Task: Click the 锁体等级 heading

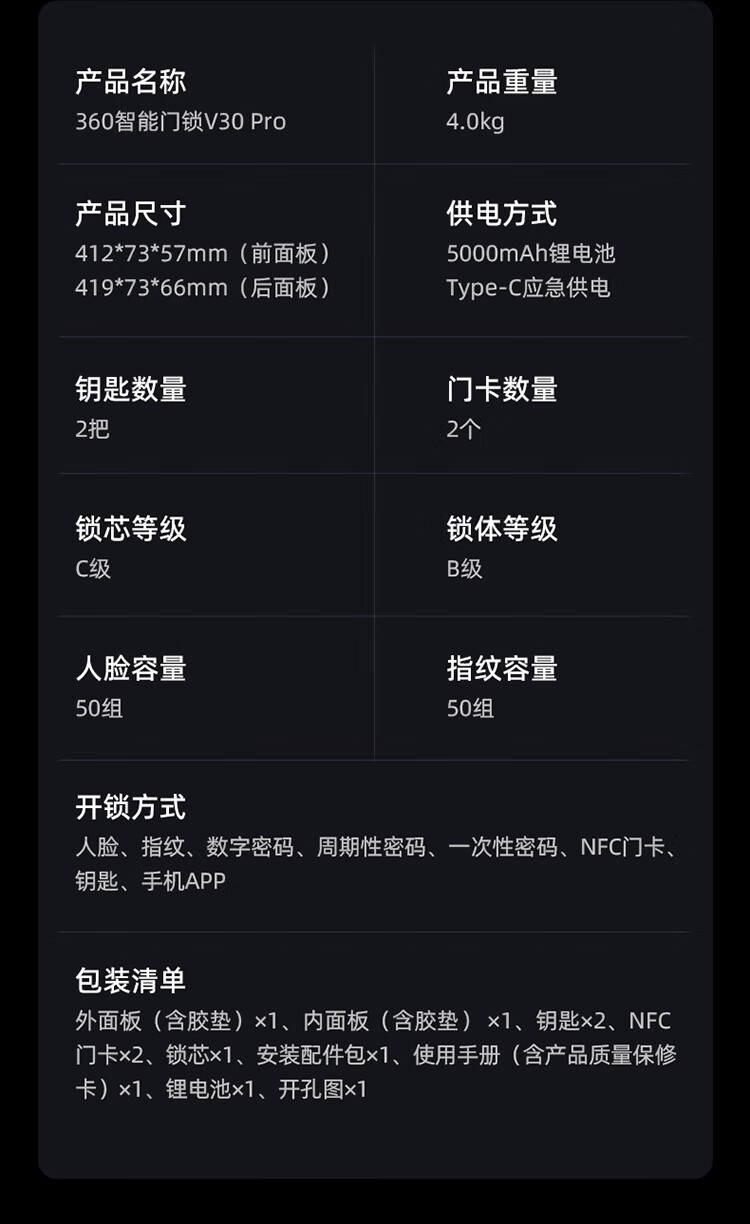Action: [x=501, y=529]
